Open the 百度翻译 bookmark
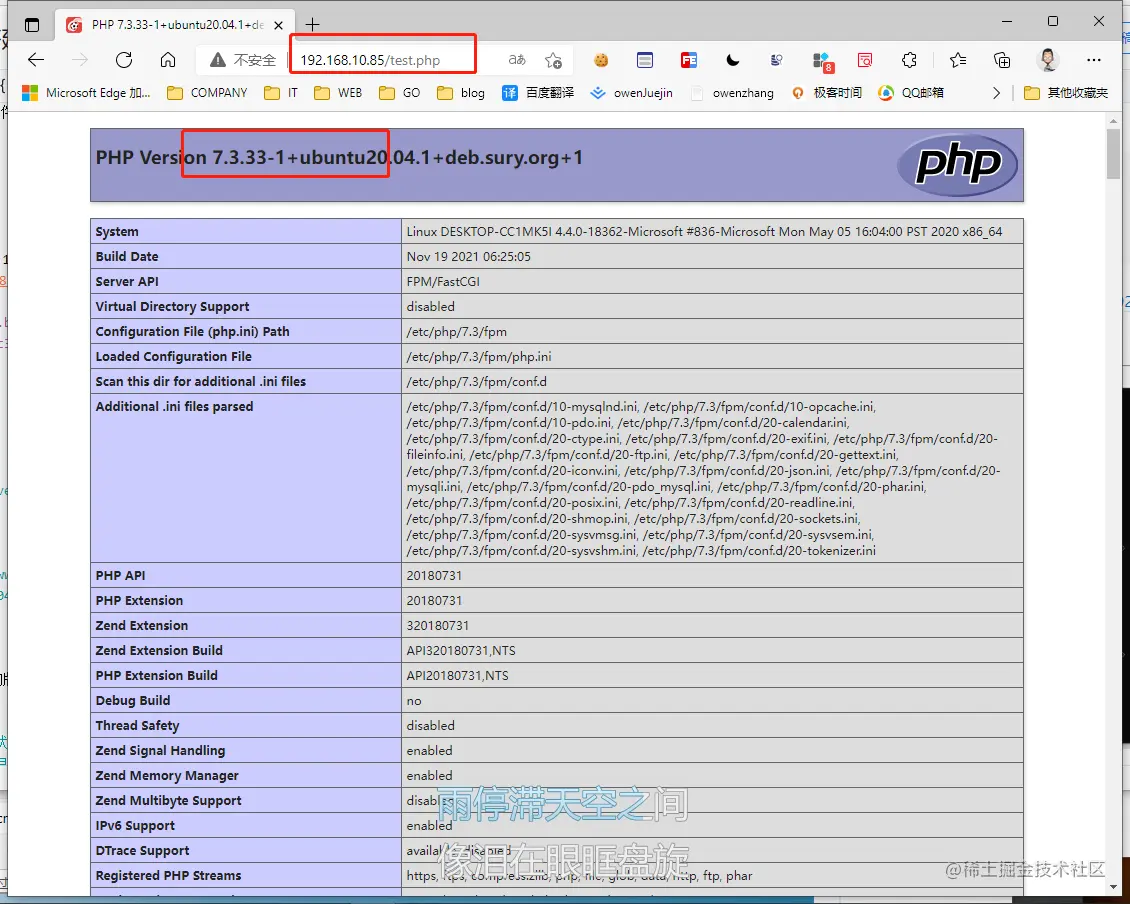This screenshot has height=904, width=1130. (538, 93)
